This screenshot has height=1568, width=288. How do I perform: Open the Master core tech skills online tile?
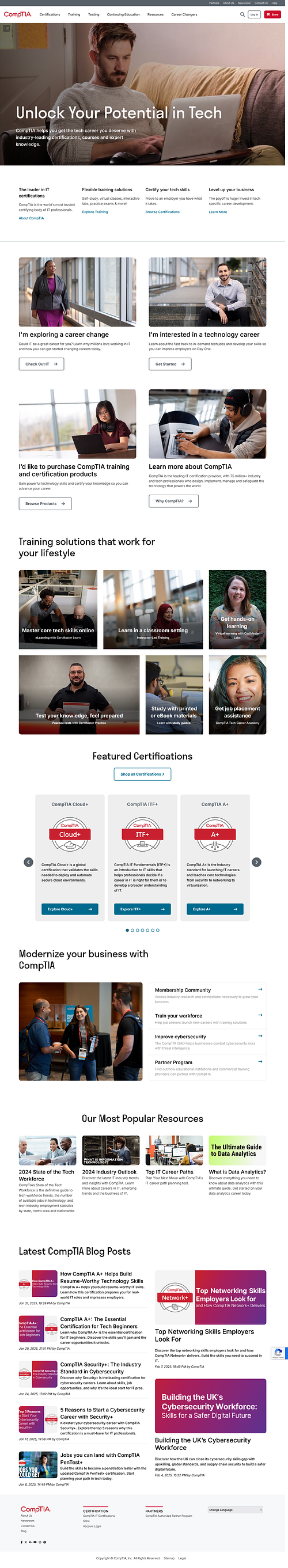(58, 609)
